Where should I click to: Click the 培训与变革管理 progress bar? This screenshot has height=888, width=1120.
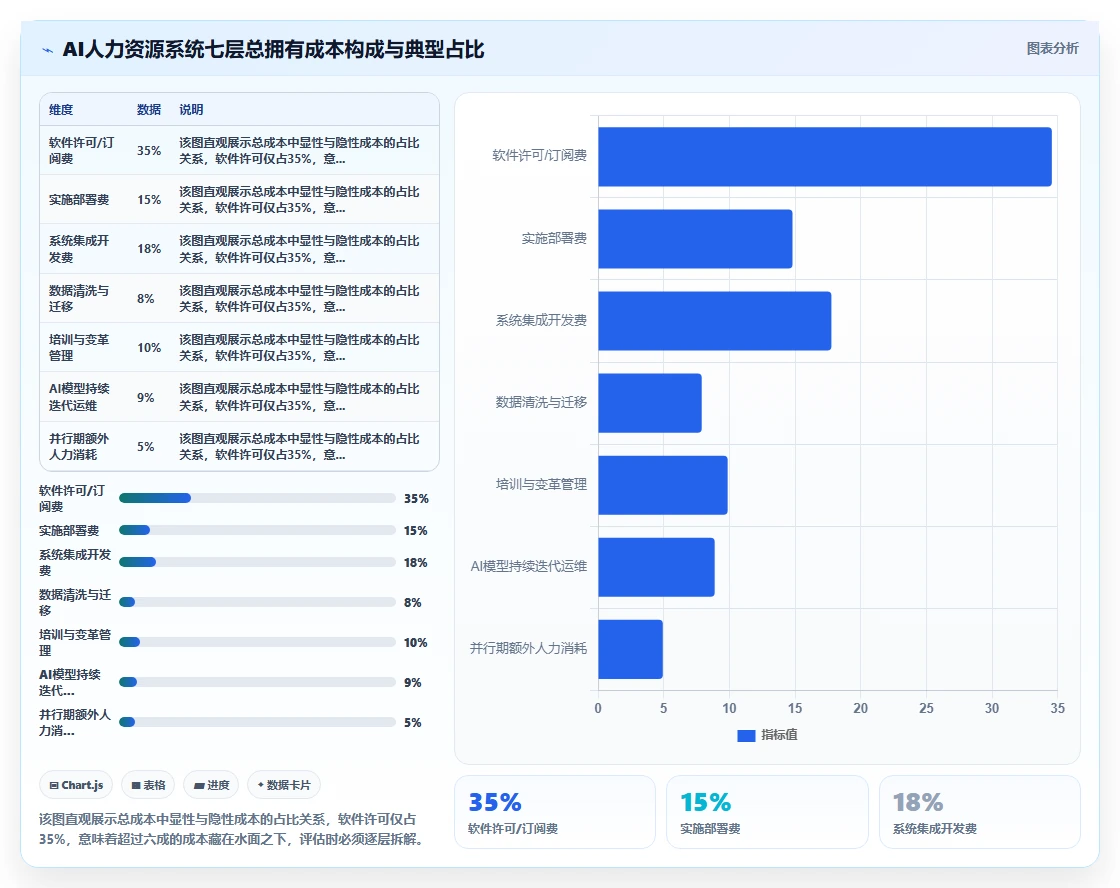pyautogui.click(x=257, y=642)
